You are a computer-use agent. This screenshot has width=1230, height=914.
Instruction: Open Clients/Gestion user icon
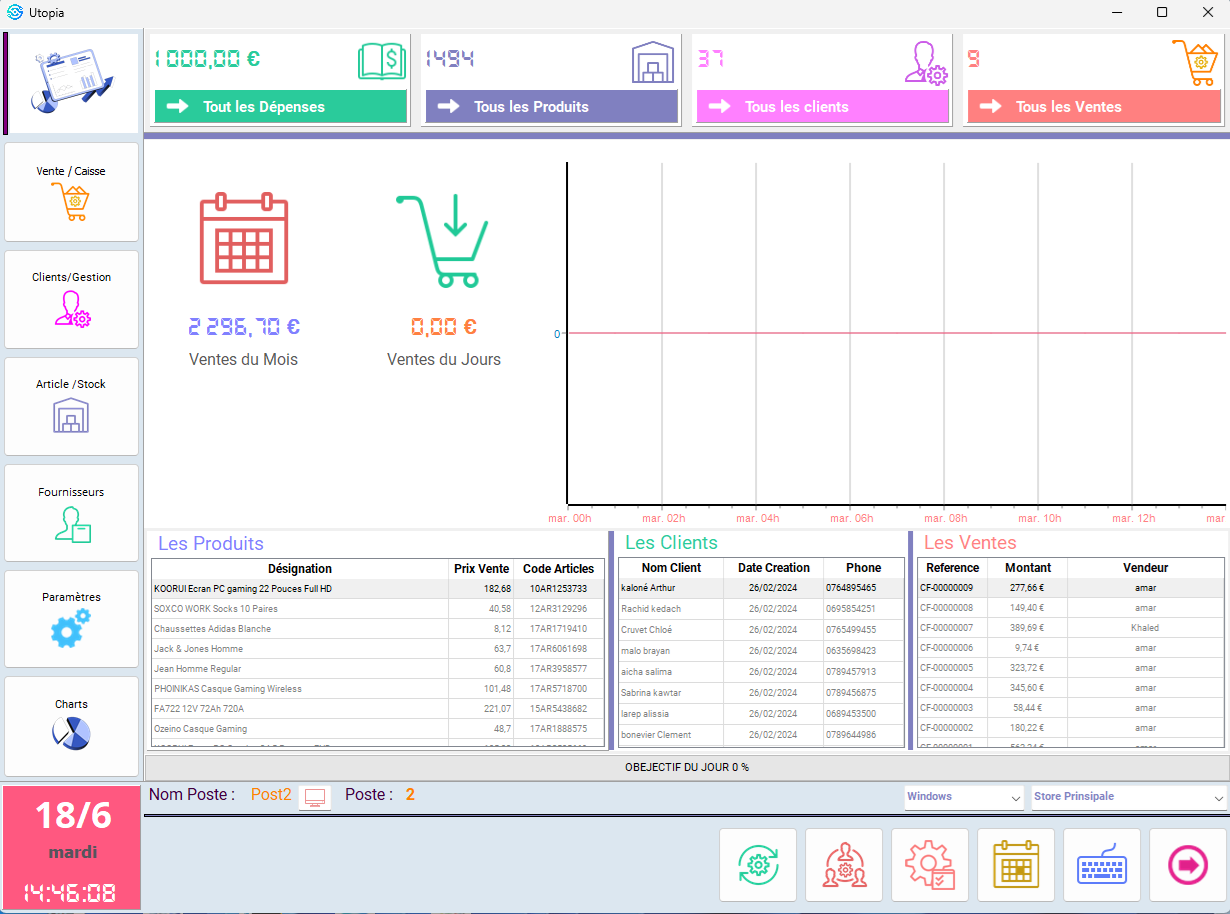tap(71, 309)
